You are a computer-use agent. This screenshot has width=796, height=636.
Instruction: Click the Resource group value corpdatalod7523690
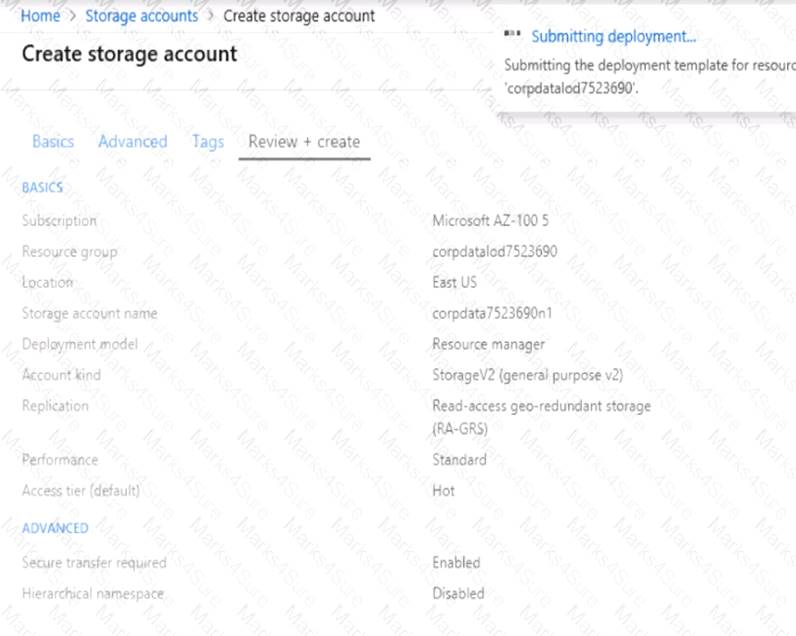pos(494,251)
